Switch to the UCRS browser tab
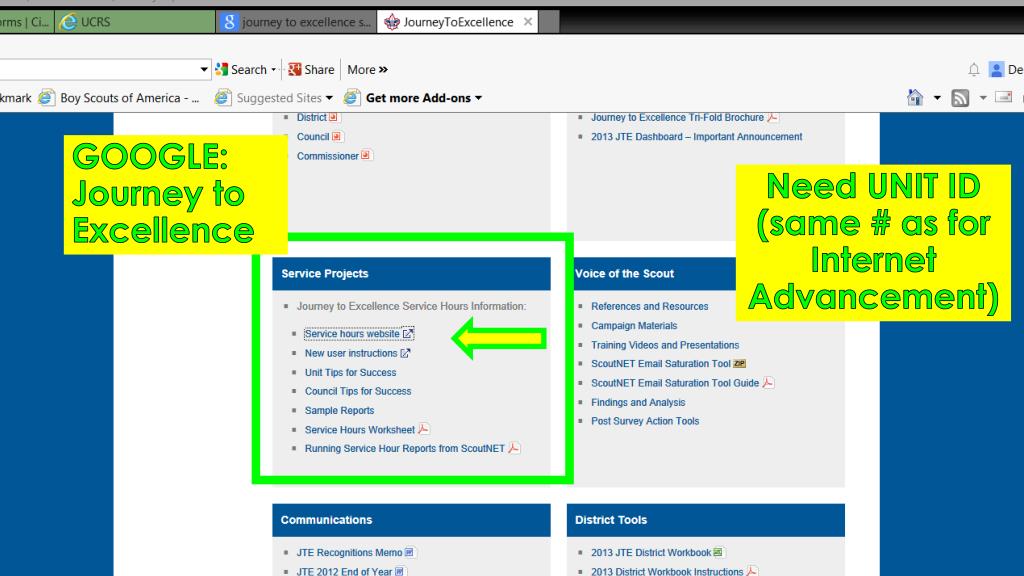 pyautogui.click(x=135, y=22)
